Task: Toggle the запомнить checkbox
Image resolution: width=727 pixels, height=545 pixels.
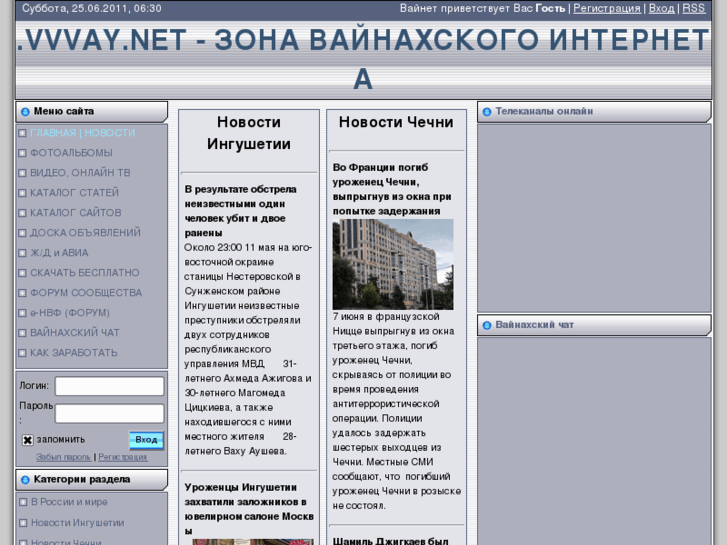Action: pos(27,440)
